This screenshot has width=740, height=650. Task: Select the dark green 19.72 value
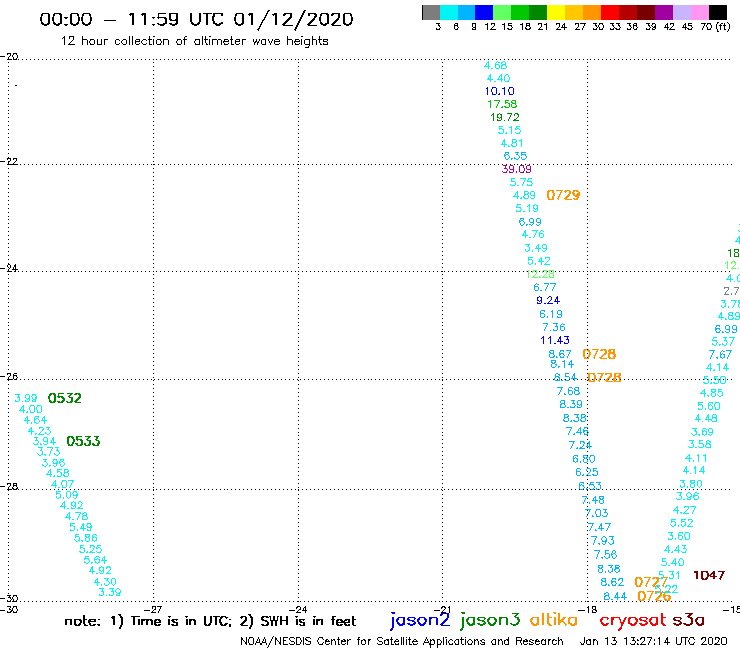click(x=505, y=117)
